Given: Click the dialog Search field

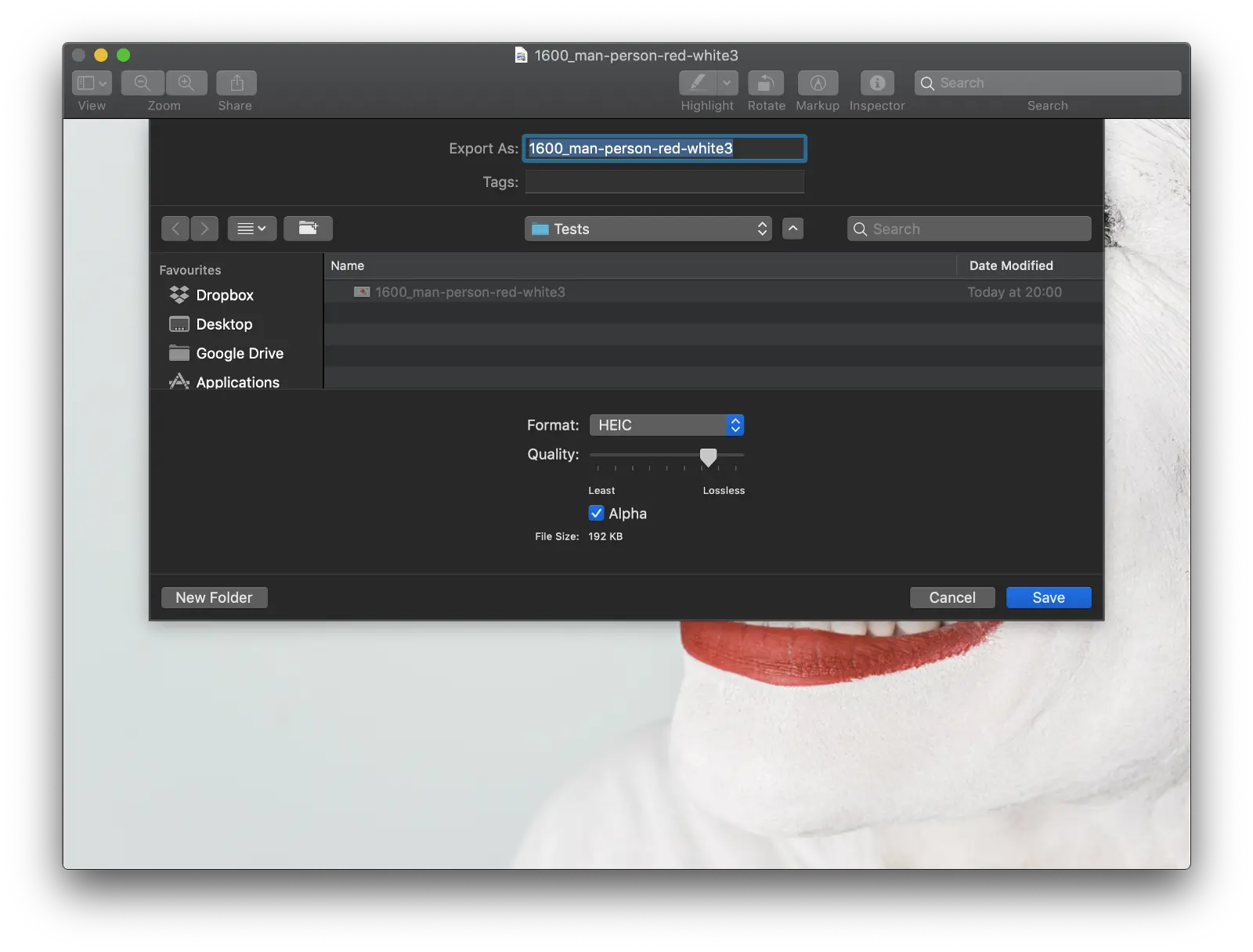Looking at the screenshot, I should pyautogui.click(x=969, y=229).
